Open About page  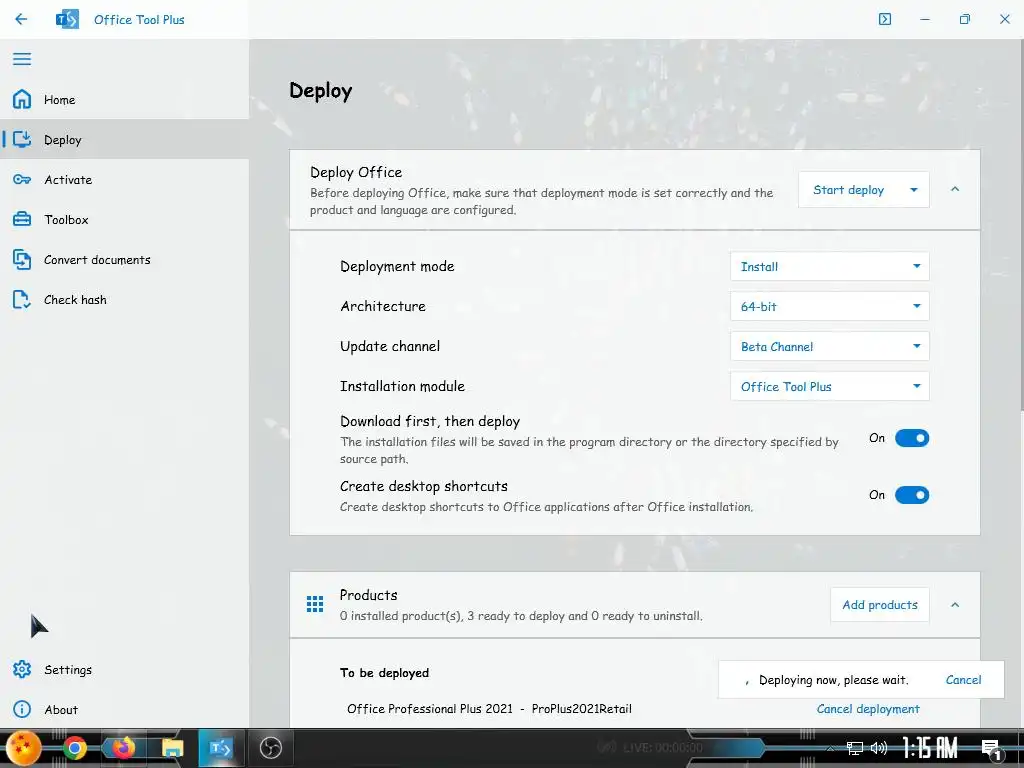(x=124, y=709)
